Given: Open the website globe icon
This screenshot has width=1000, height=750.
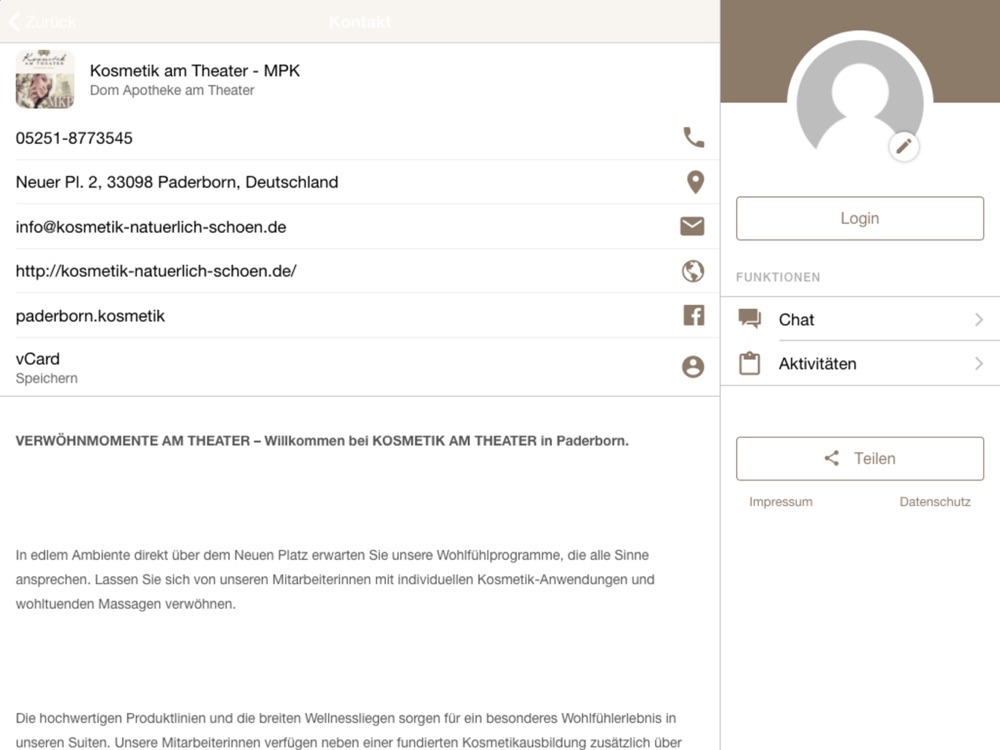Looking at the screenshot, I should pyautogui.click(x=693, y=271).
